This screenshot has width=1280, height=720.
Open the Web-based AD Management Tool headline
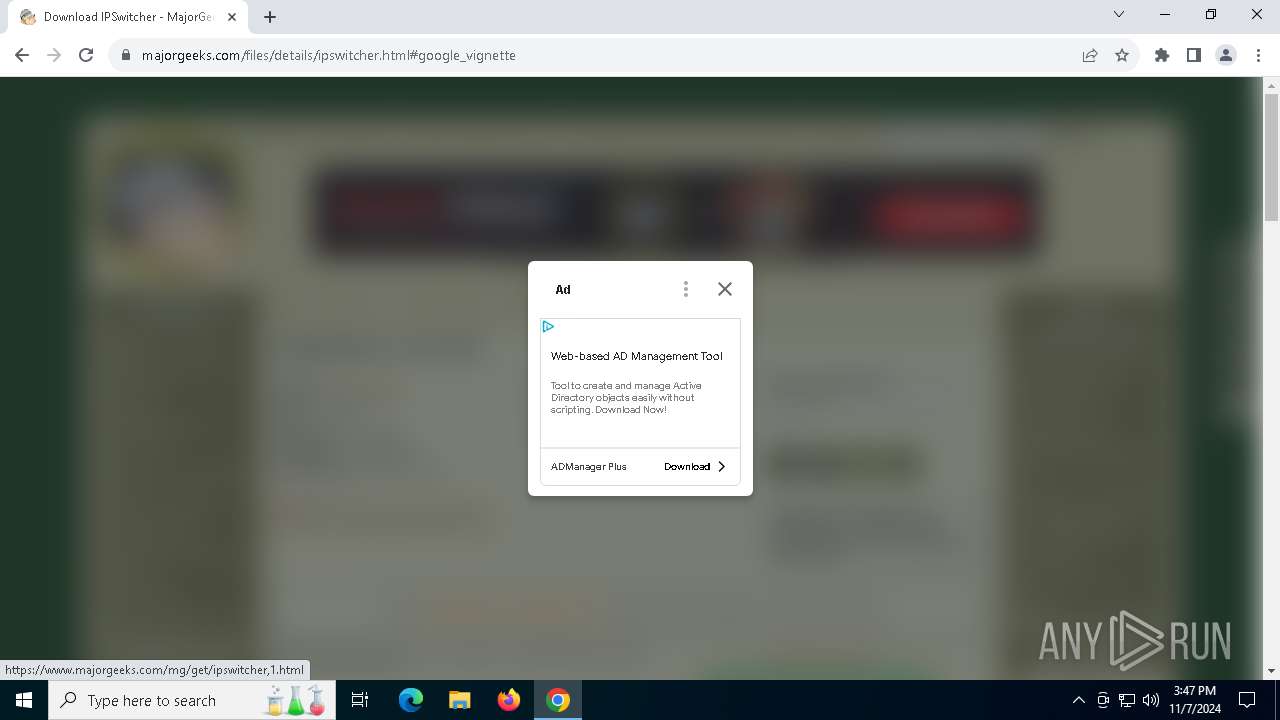pyautogui.click(x=637, y=356)
